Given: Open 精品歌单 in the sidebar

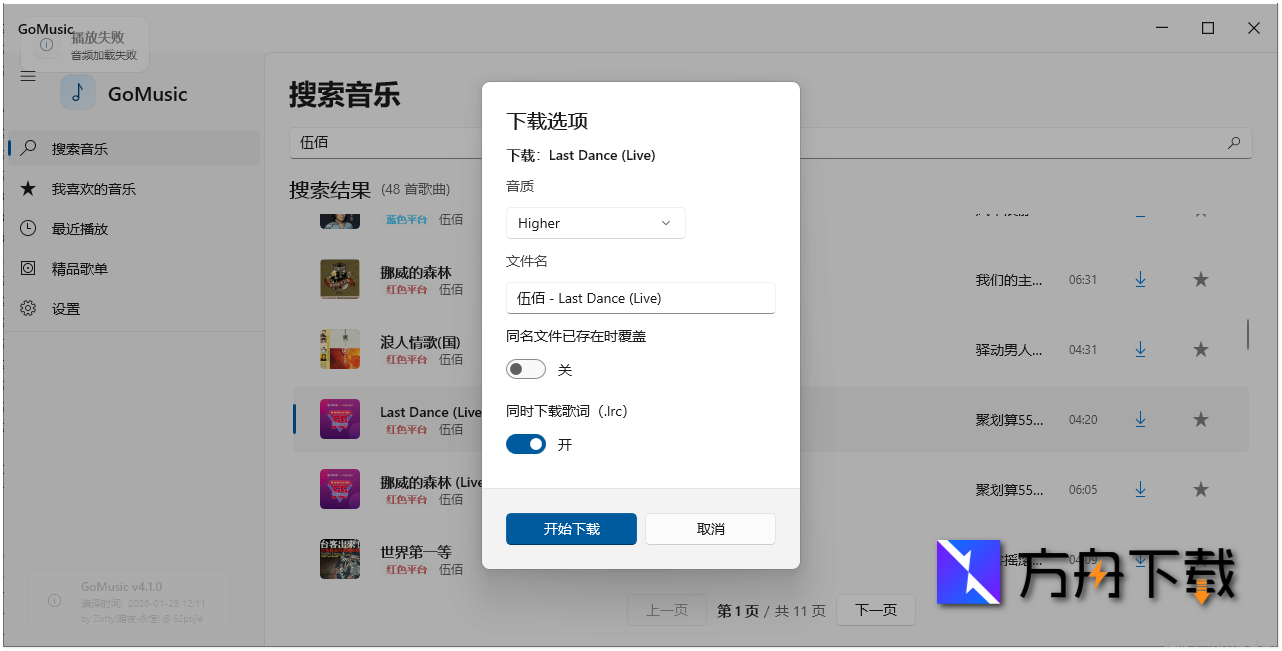Looking at the screenshot, I should click(x=30, y=268).
